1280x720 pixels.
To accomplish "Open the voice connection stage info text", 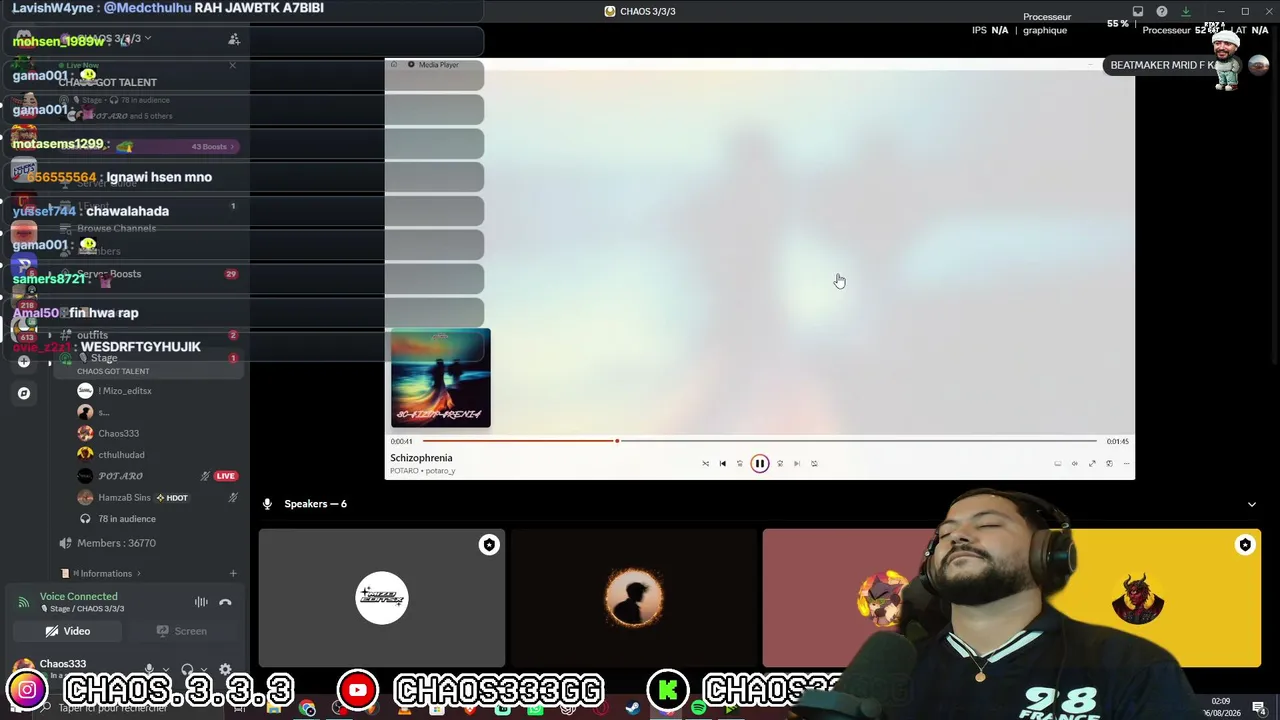I will click(82, 609).
